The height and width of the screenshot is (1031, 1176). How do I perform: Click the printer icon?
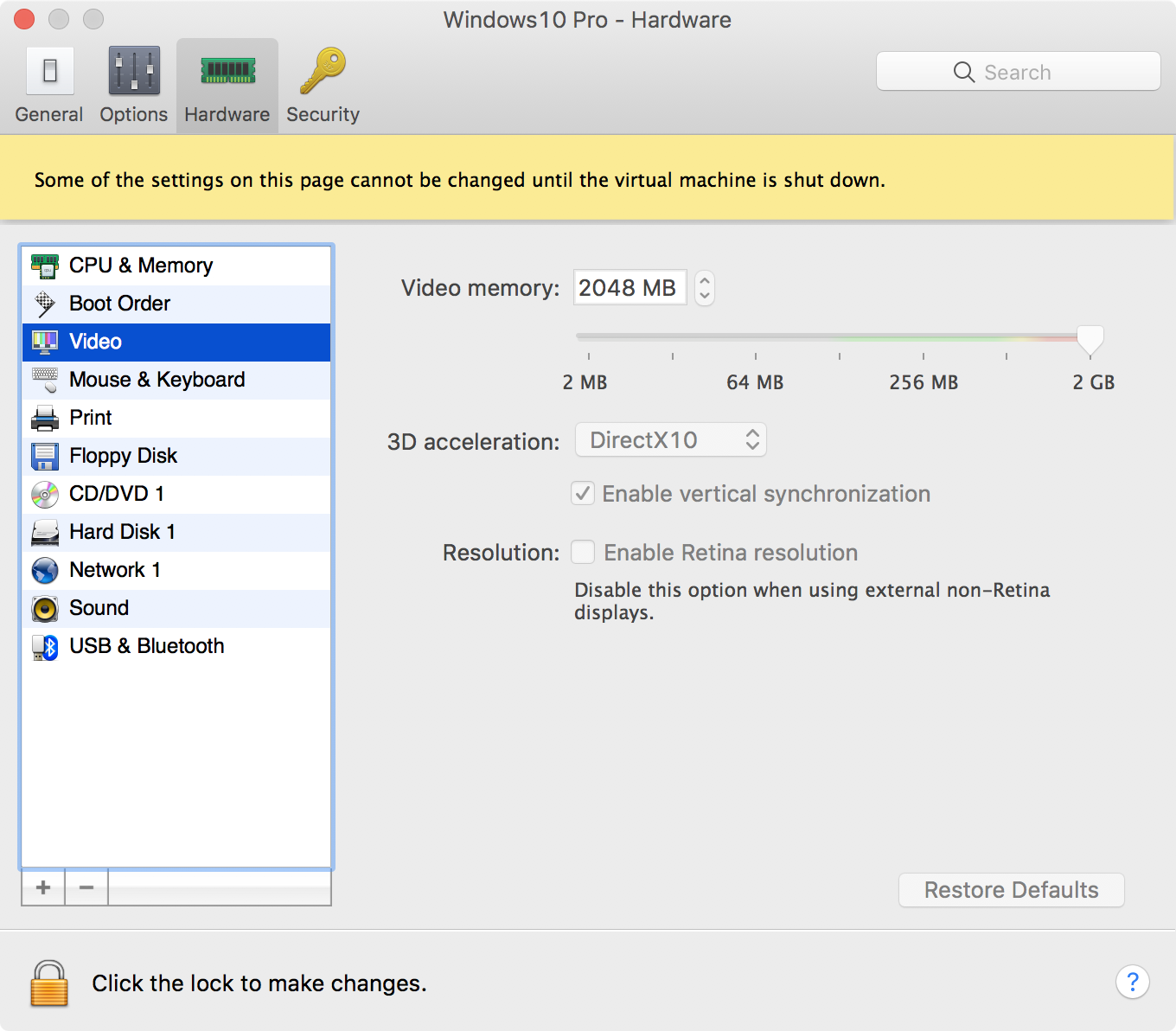(x=45, y=419)
